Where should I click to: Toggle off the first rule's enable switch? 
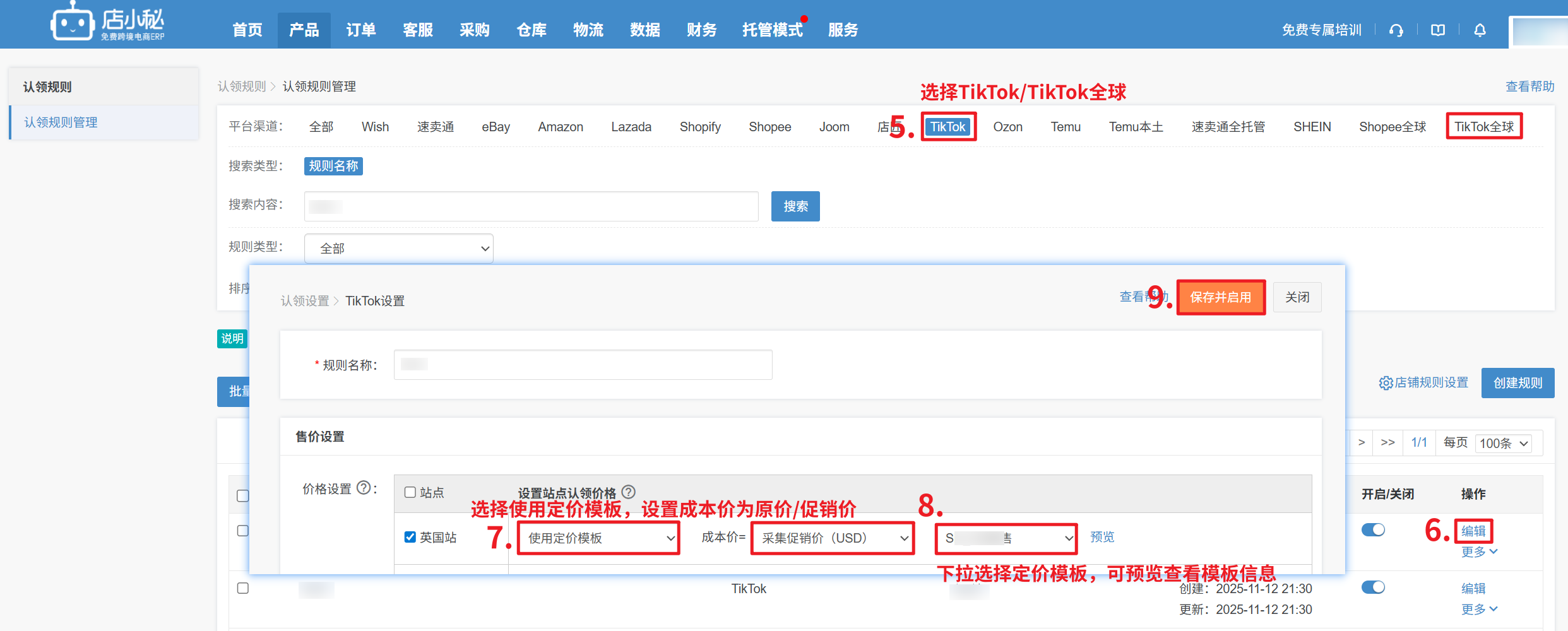point(1373,530)
